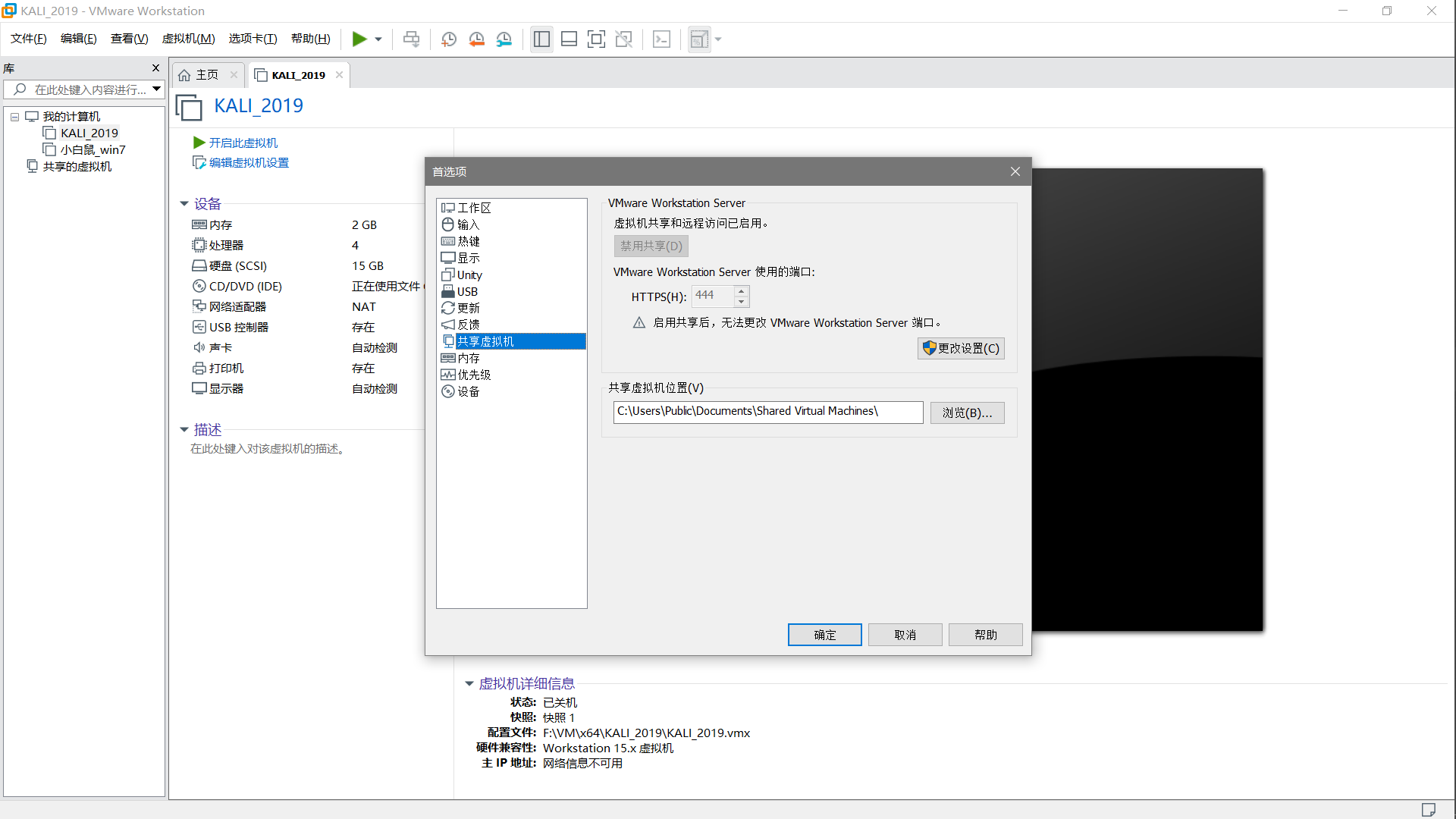Image resolution: width=1456 pixels, height=819 pixels.
Task: Click the library search input field
Action: [x=82, y=89]
